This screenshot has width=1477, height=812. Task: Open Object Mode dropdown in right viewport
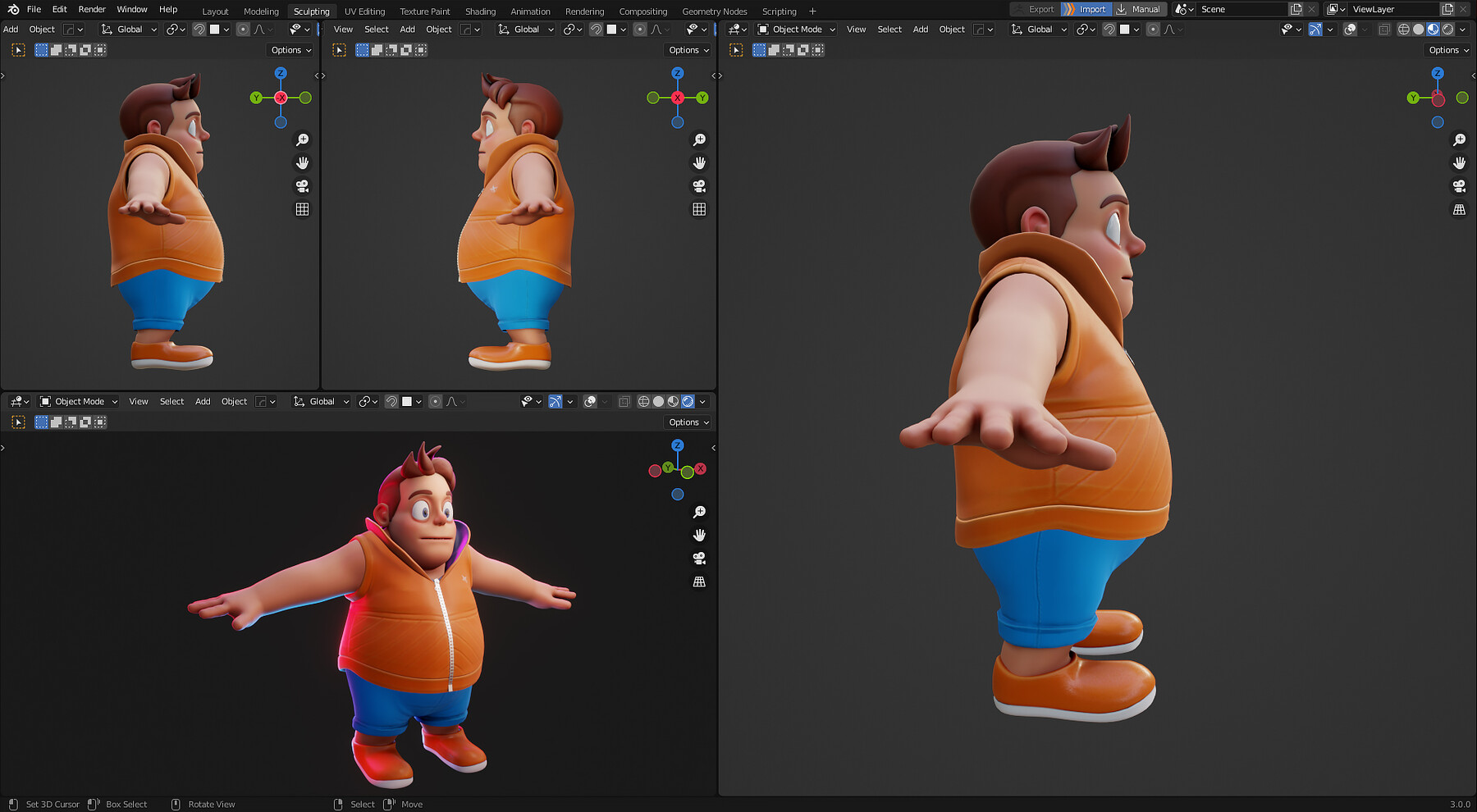[x=796, y=30]
